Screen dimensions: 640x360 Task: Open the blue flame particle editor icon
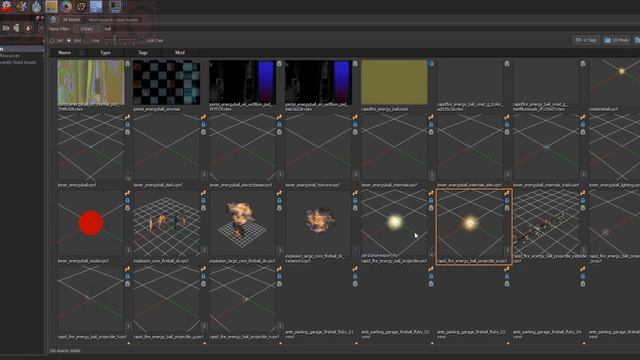pos(36,6)
